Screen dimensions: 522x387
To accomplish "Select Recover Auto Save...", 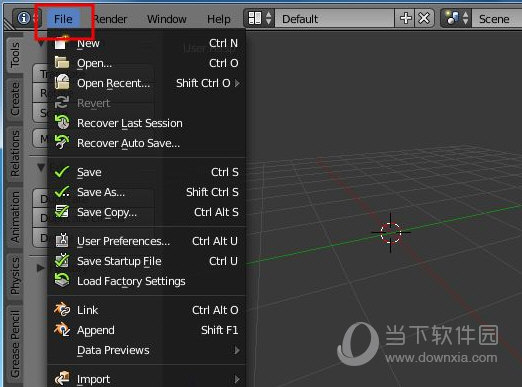I will point(147,143).
